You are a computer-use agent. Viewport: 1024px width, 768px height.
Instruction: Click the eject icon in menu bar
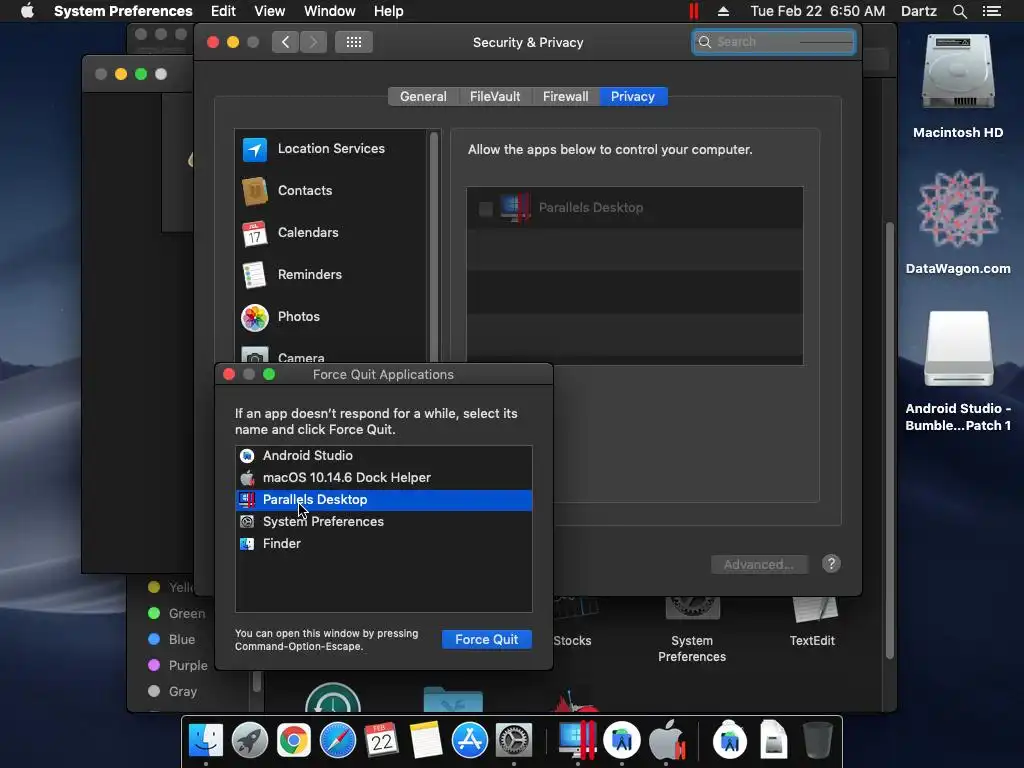point(724,11)
